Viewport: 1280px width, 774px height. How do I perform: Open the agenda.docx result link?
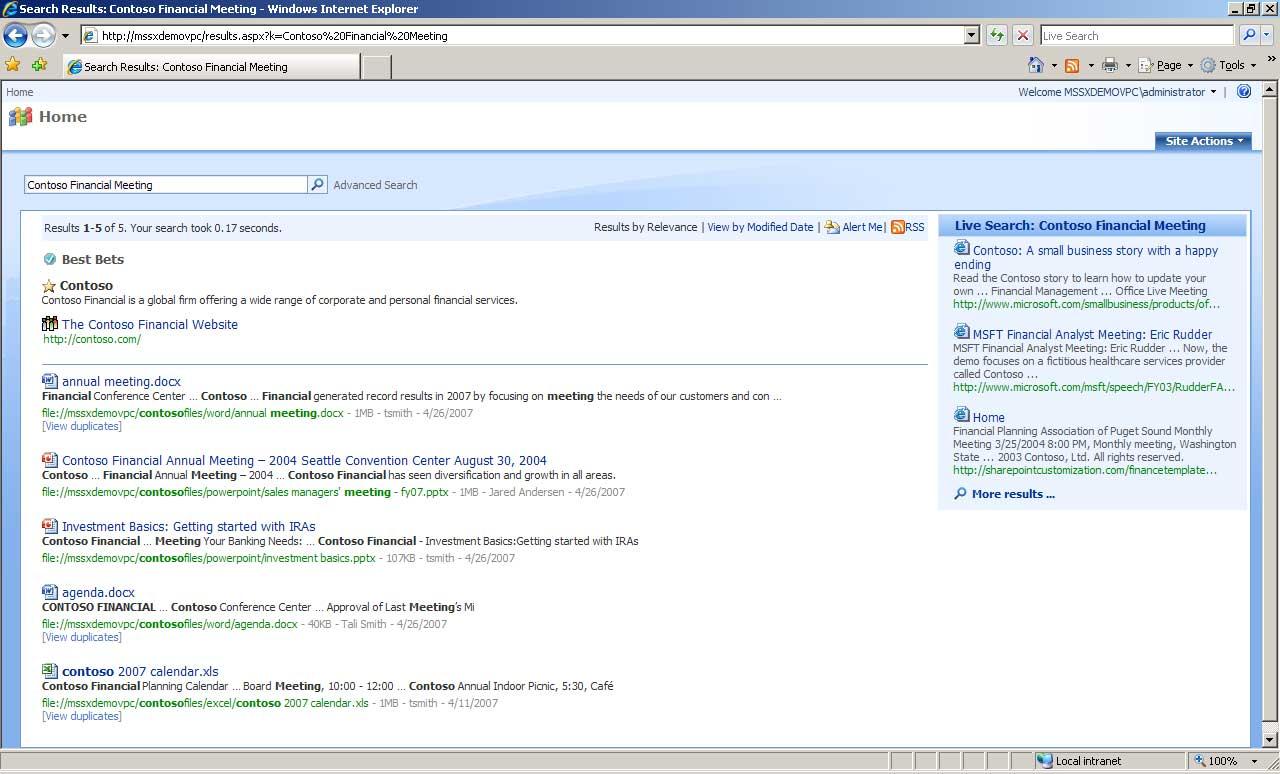pyautogui.click(x=98, y=592)
